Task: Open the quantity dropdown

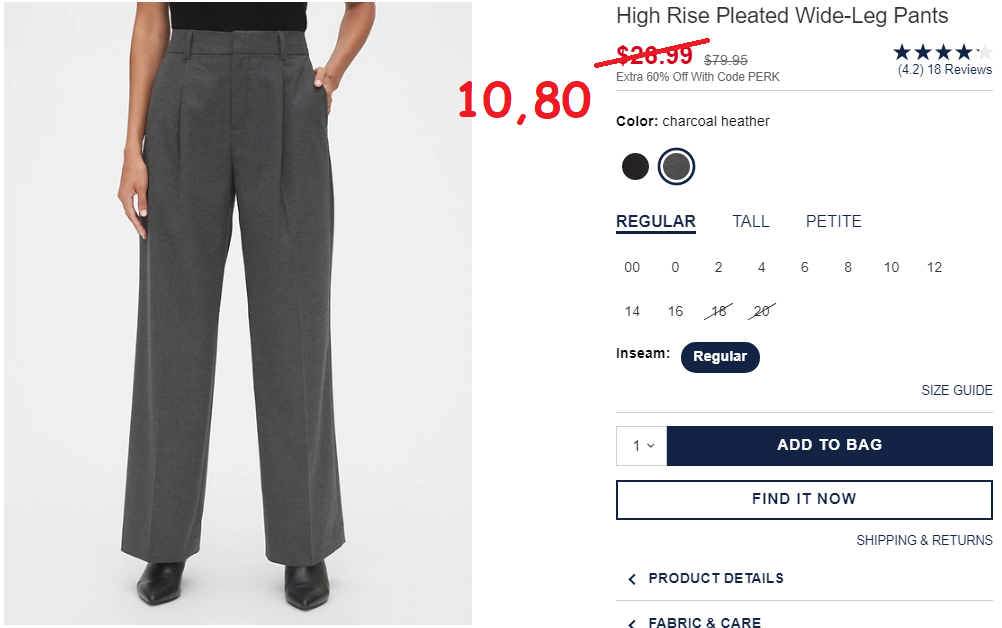Action: click(642, 446)
